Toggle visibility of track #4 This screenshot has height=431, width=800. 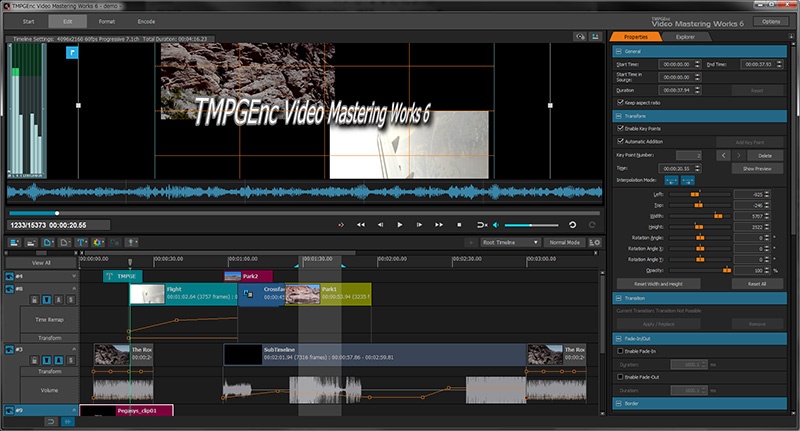pyautogui.click(x=9, y=276)
